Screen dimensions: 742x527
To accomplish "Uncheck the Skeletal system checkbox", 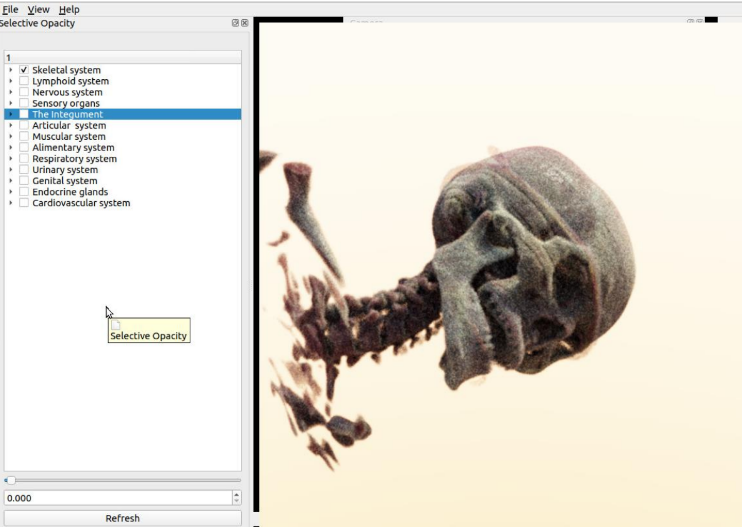I will pyautogui.click(x=24, y=70).
